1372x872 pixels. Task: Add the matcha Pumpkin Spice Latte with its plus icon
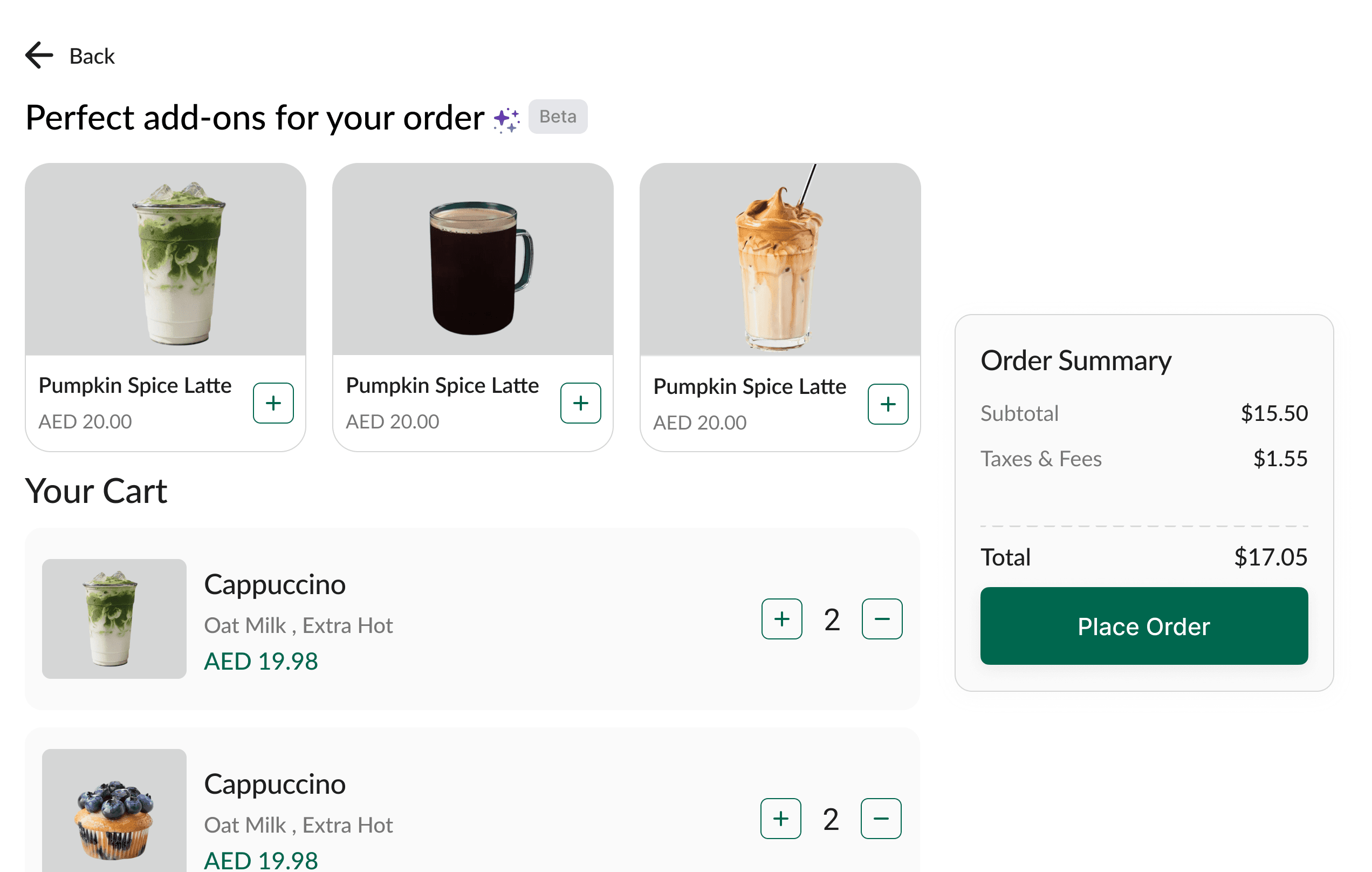(273, 404)
